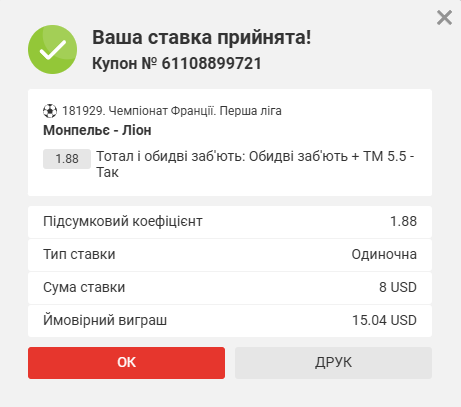Print the coupon using ДРУК button
This screenshot has height=407, width=461.
pyautogui.click(x=333, y=363)
